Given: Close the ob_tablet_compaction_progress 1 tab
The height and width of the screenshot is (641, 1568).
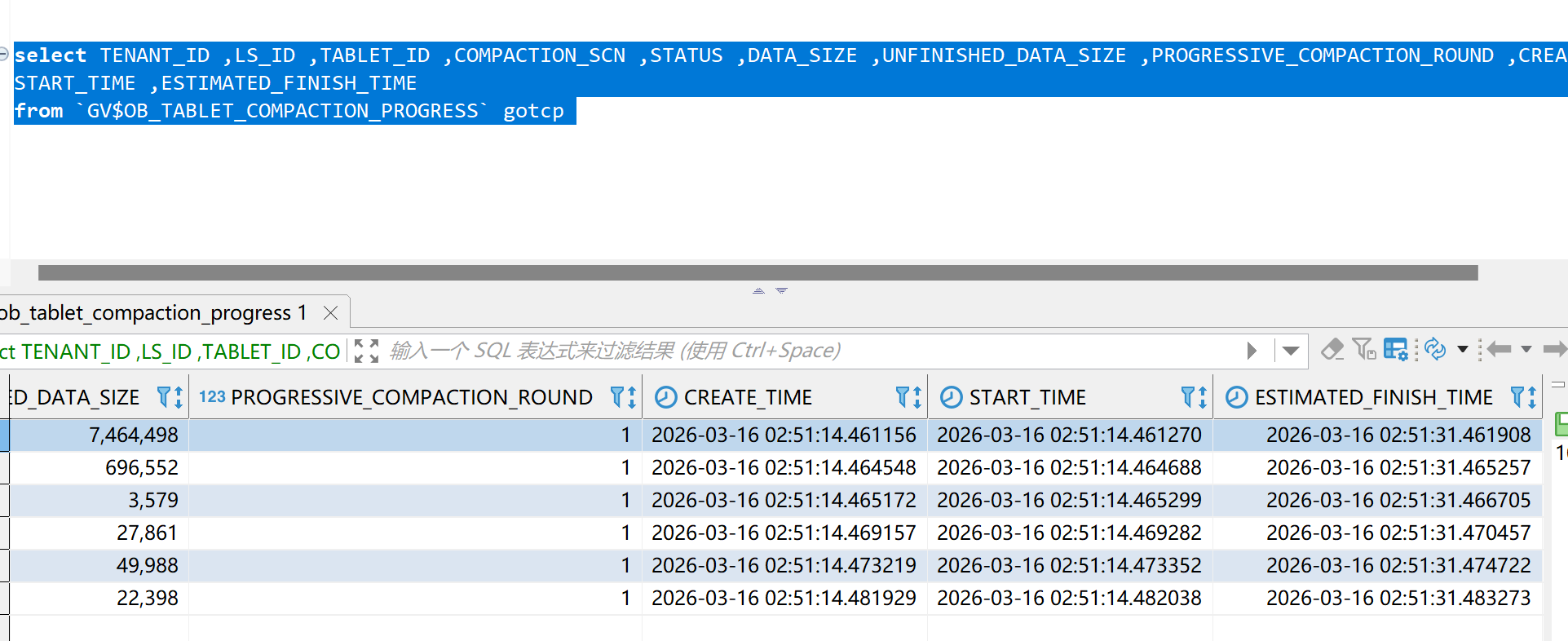Looking at the screenshot, I should pos(330,313).
